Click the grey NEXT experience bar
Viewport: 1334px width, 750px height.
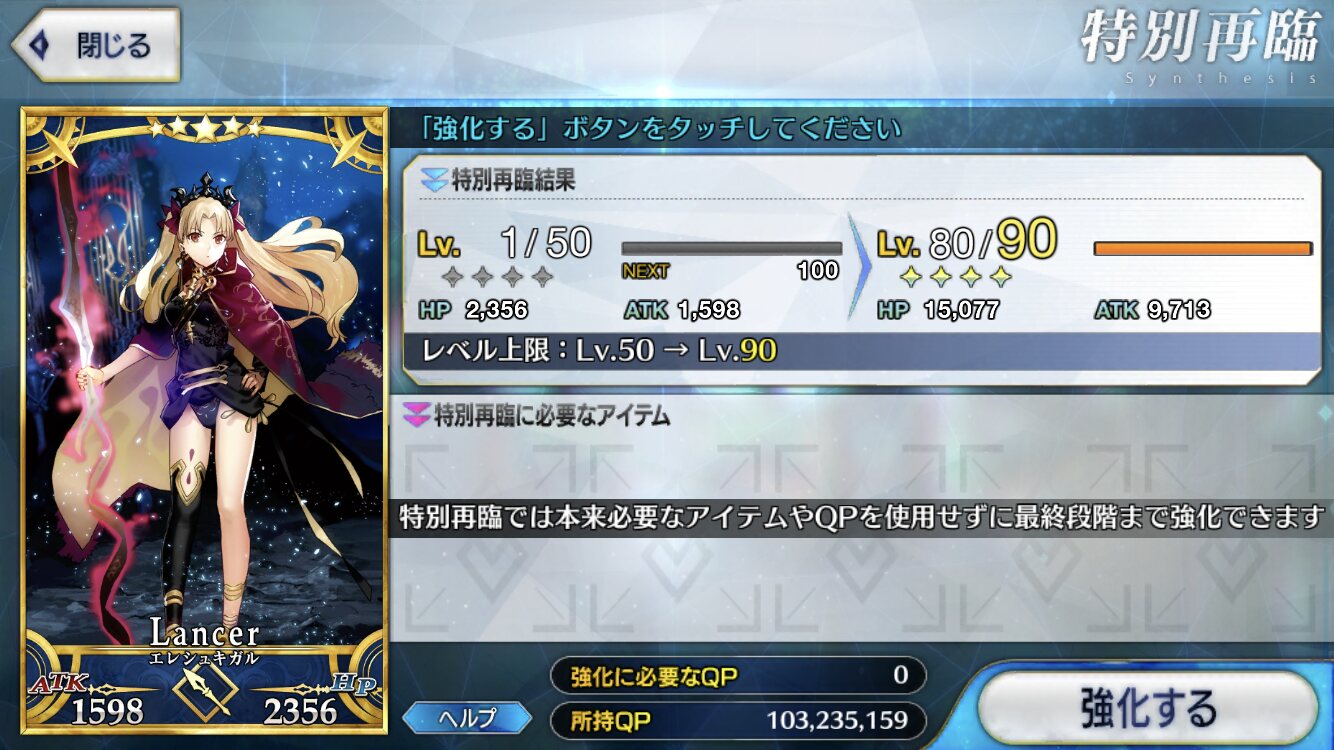(731, 248)
